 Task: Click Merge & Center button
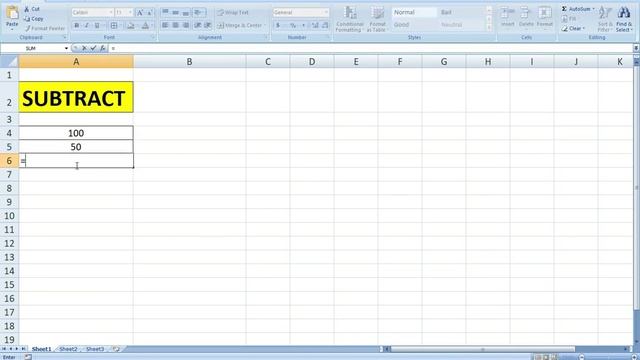click(241, 25)
